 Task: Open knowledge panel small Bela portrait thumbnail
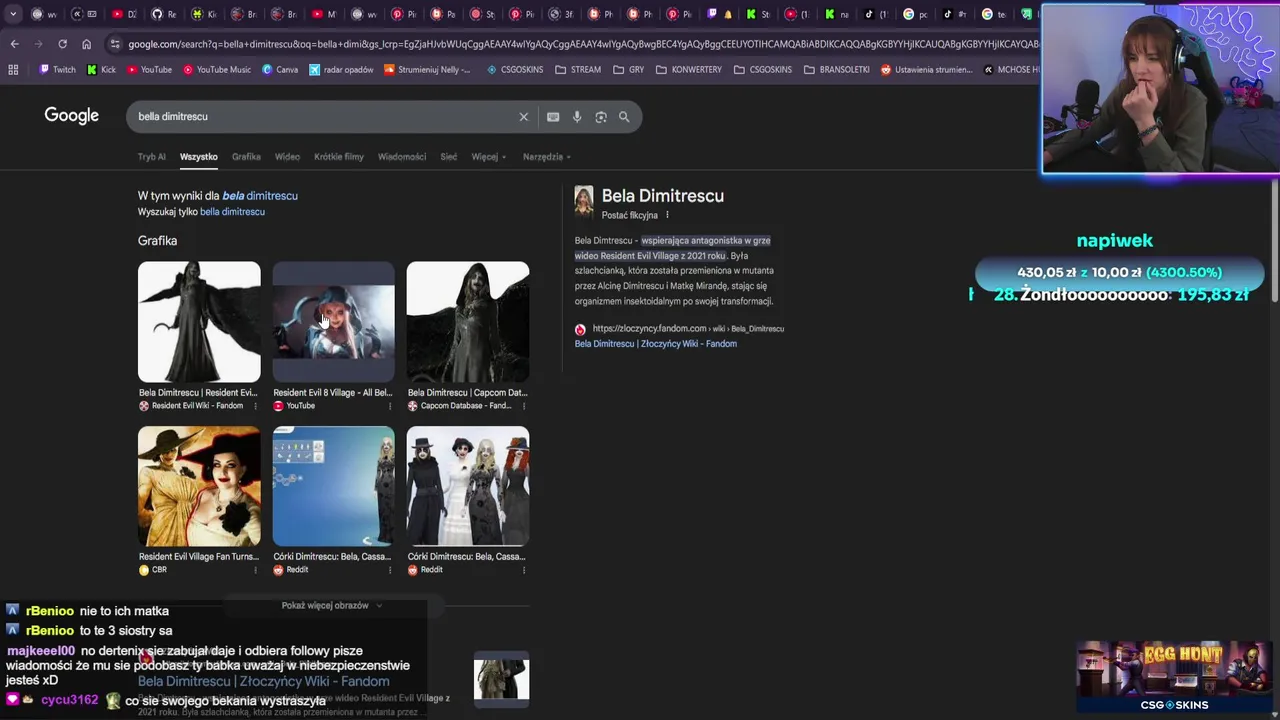pos(584,201)
